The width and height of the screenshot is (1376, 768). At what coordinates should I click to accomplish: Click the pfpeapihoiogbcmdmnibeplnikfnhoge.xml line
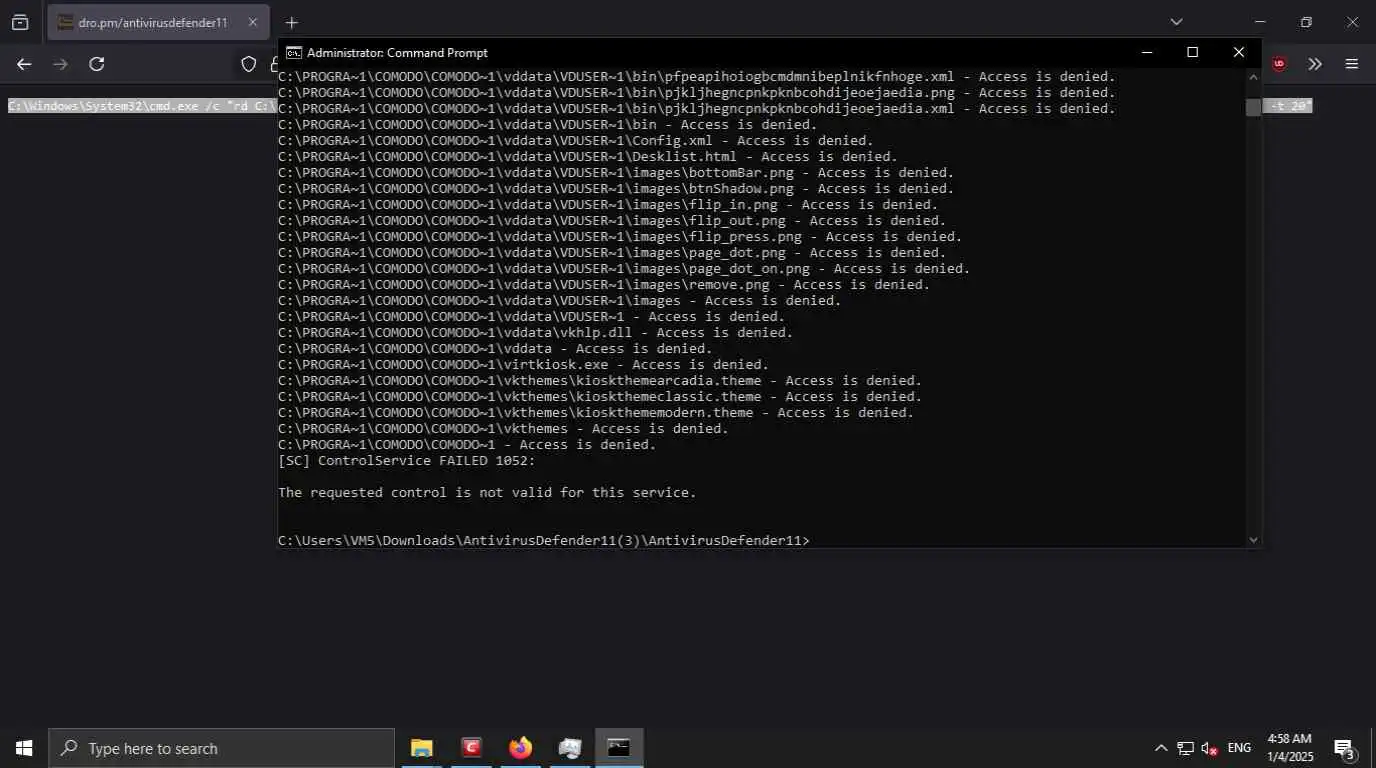(x=697, y=77)
